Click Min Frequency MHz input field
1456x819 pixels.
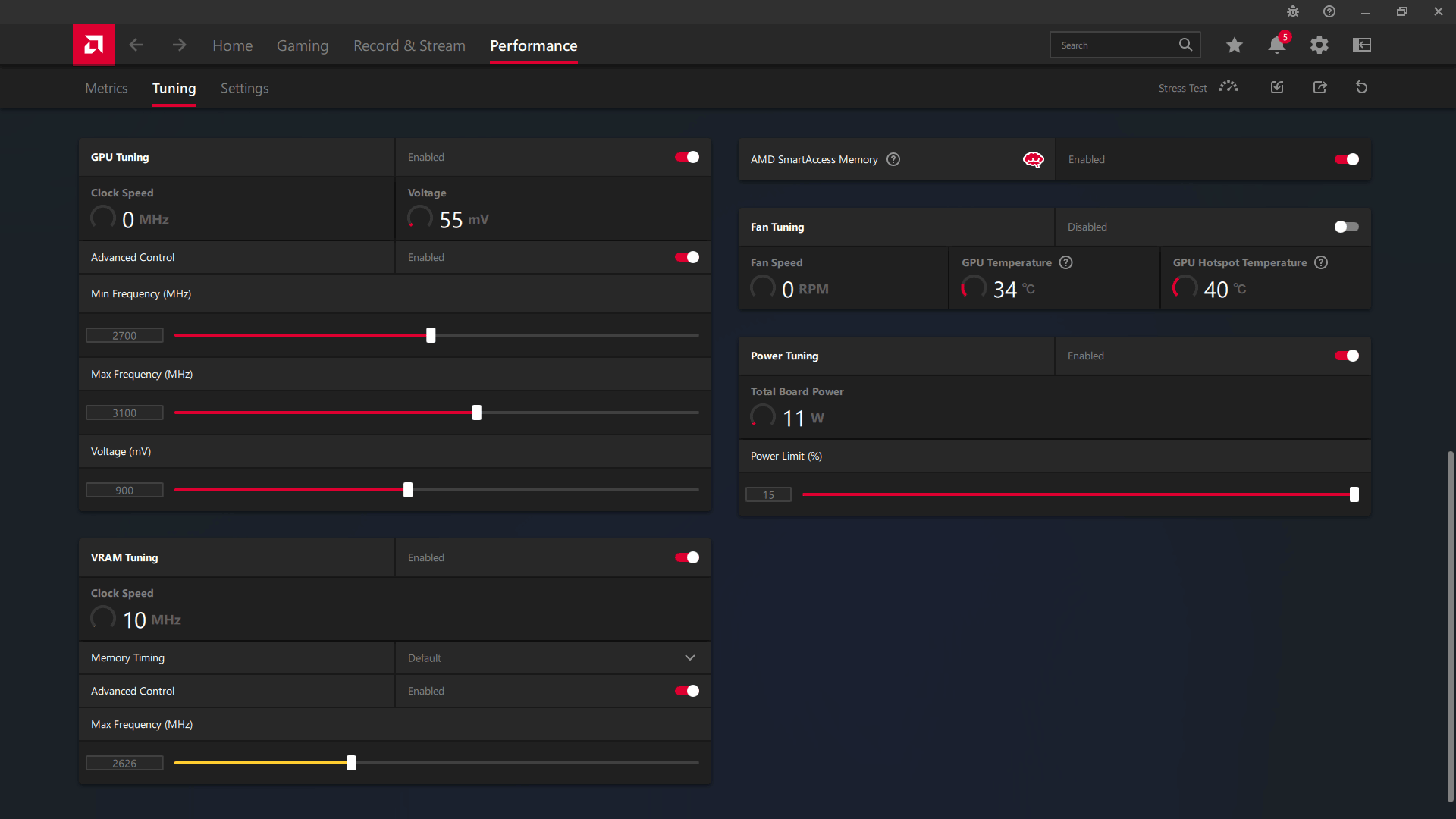click(x=124, y=335)
